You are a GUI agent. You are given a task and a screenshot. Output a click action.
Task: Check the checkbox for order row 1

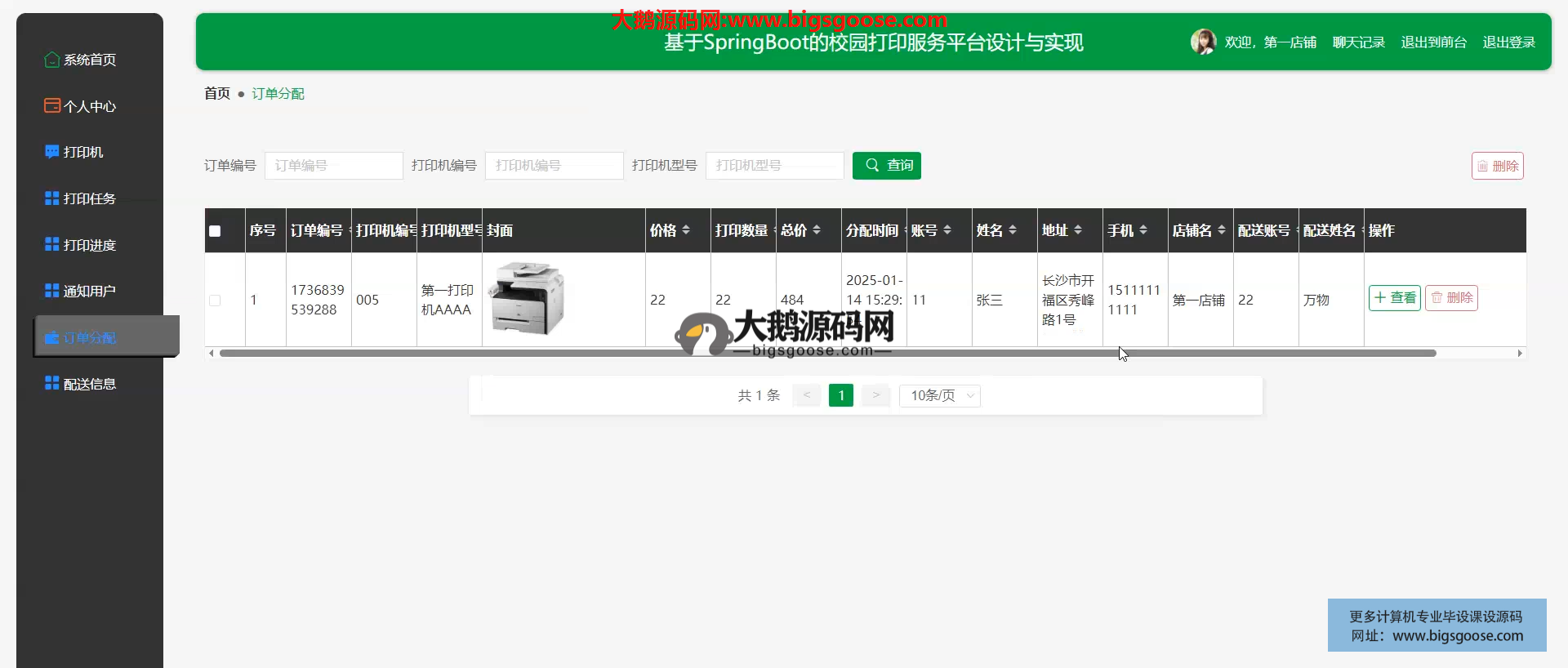(x=215, y=301)
